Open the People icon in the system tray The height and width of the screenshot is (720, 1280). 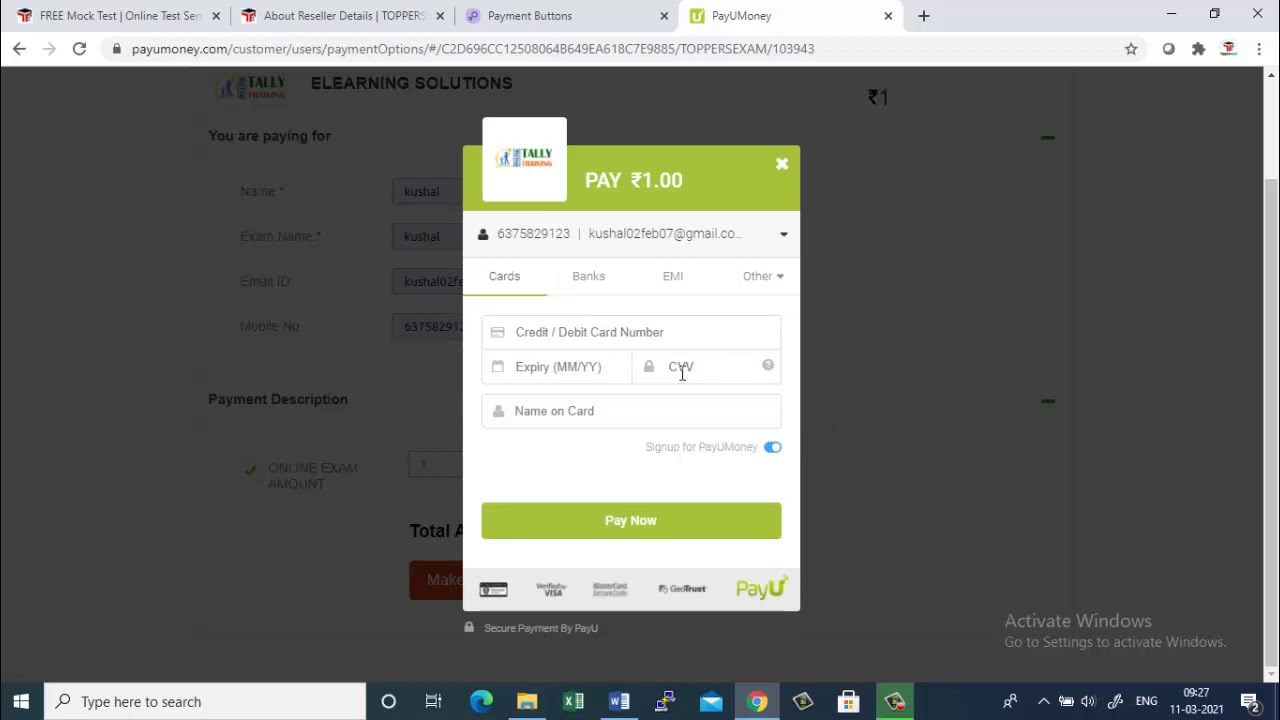1010,702
